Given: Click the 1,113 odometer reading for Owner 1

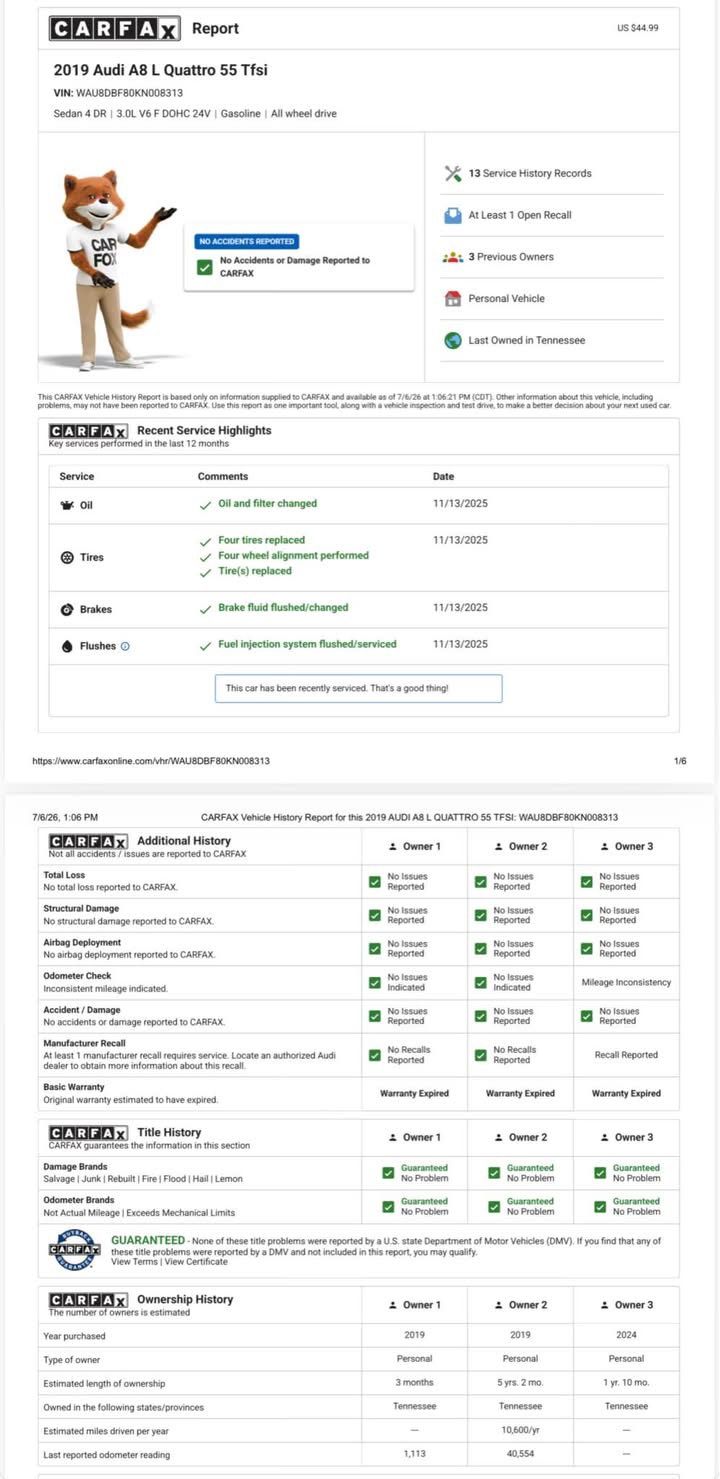Looking at the screenshot, I should [x=414, y=1454].
